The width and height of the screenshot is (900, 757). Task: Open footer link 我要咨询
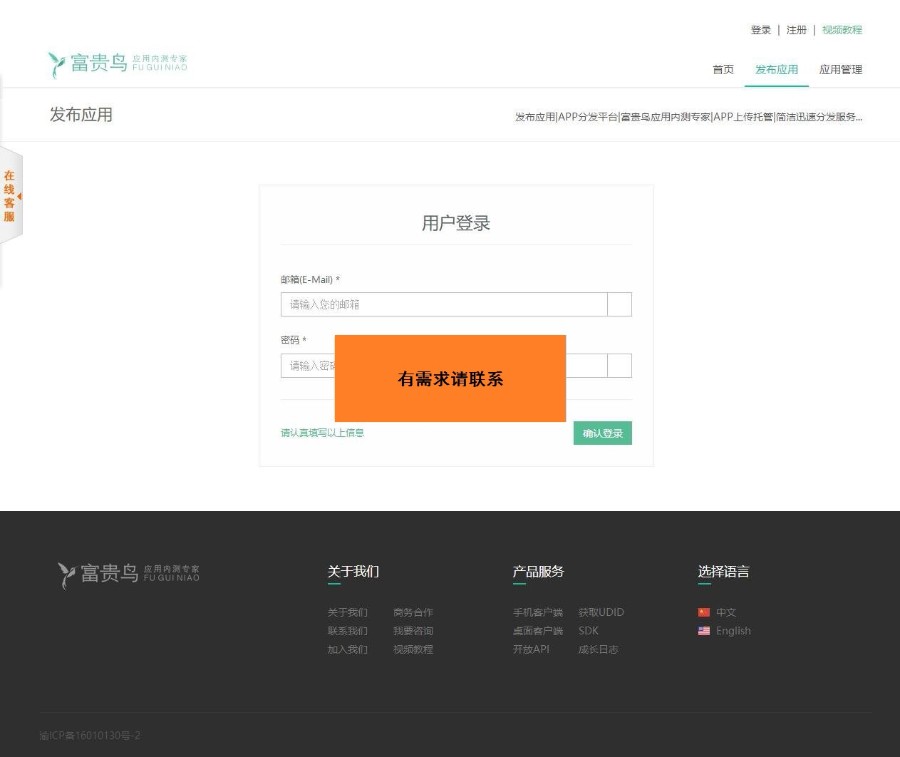point(413,631)
